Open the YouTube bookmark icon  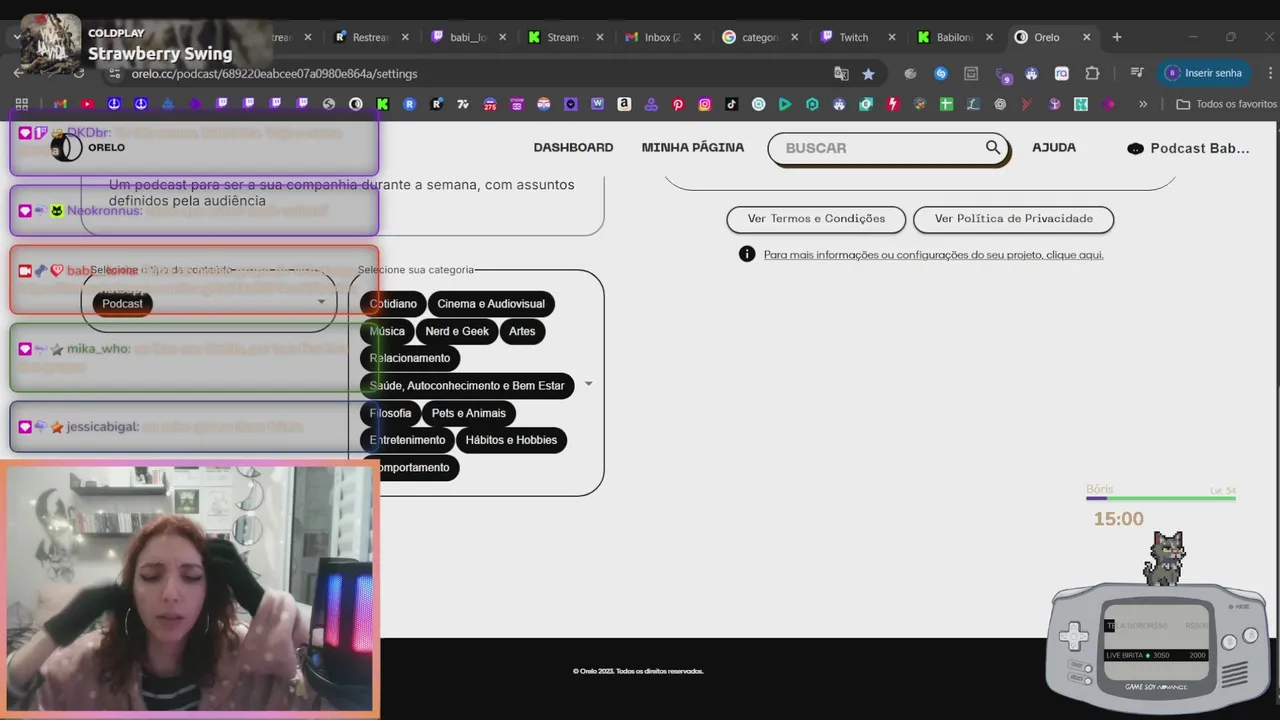87,104
